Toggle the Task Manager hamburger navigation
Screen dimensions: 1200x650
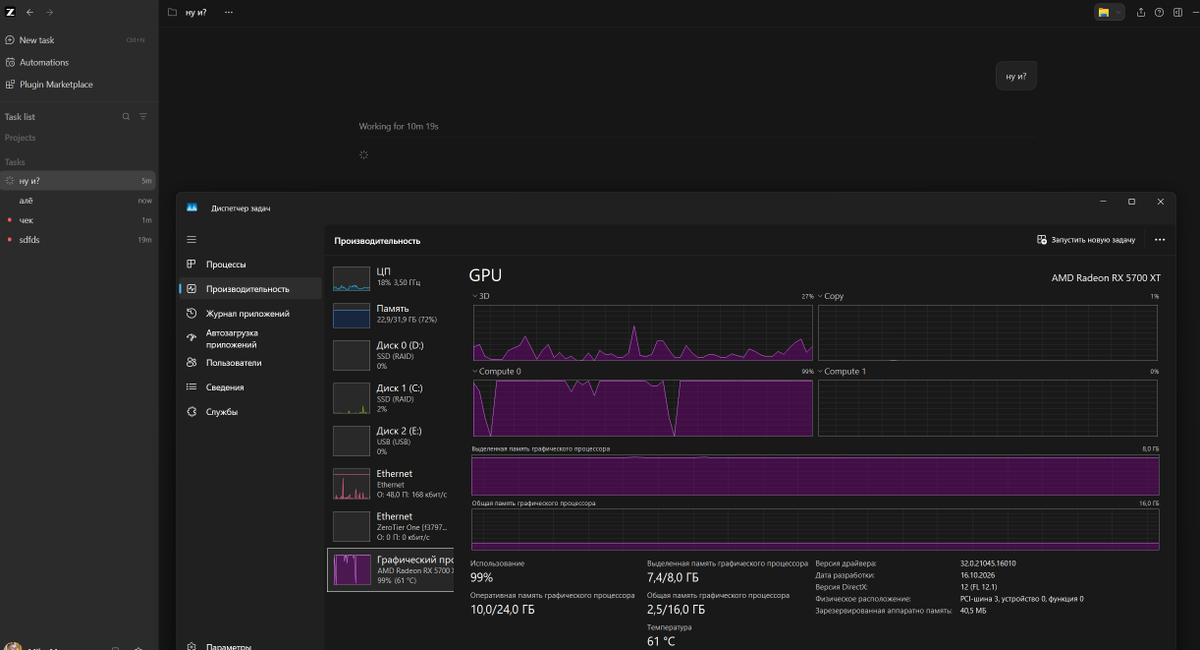pyautogui.click(x=192, y=240)
